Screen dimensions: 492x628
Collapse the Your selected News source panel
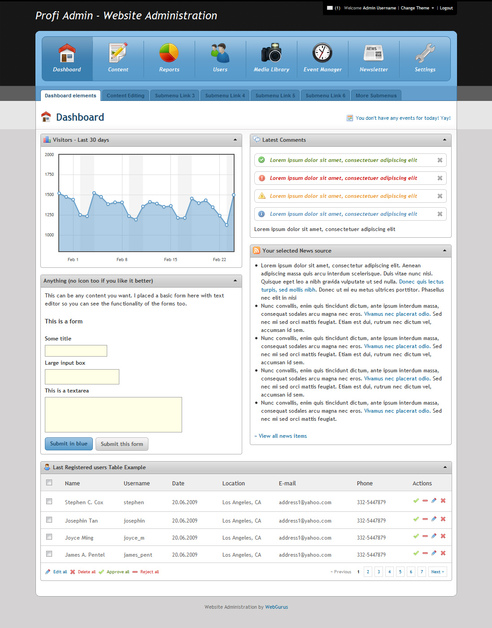click(x=445, y=251)
